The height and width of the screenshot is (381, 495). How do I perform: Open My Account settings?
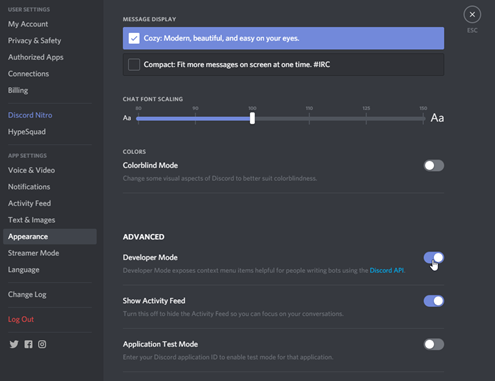(x=28, y=24)
